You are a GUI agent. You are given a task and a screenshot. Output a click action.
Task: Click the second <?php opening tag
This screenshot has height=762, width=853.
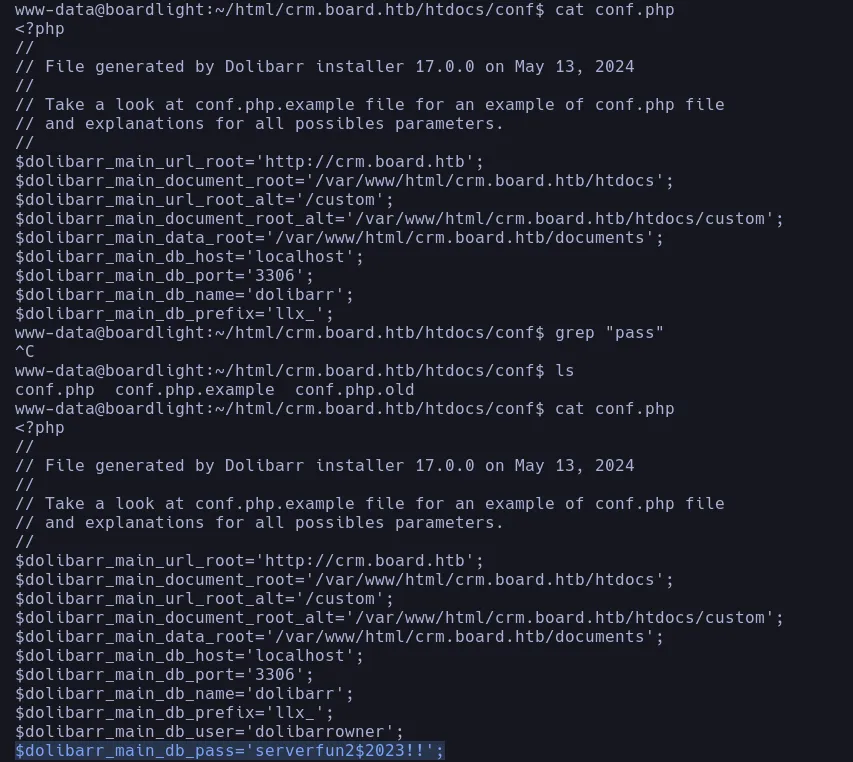[x=40, y=427]
